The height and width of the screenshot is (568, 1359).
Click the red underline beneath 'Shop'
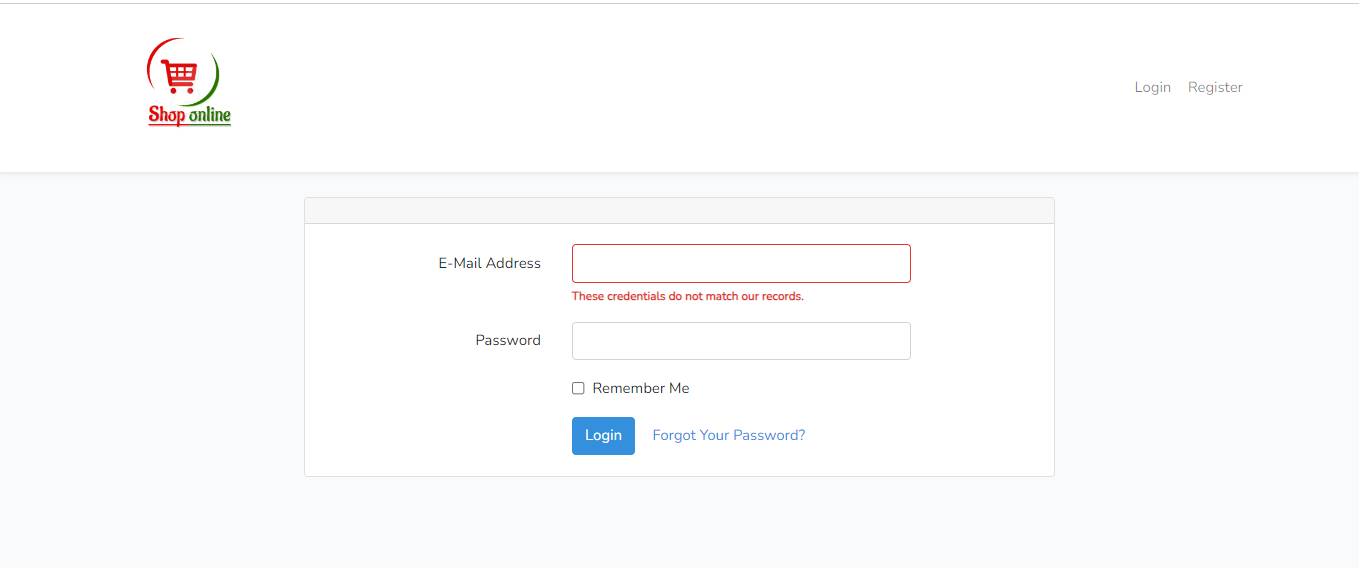[167, 126]
